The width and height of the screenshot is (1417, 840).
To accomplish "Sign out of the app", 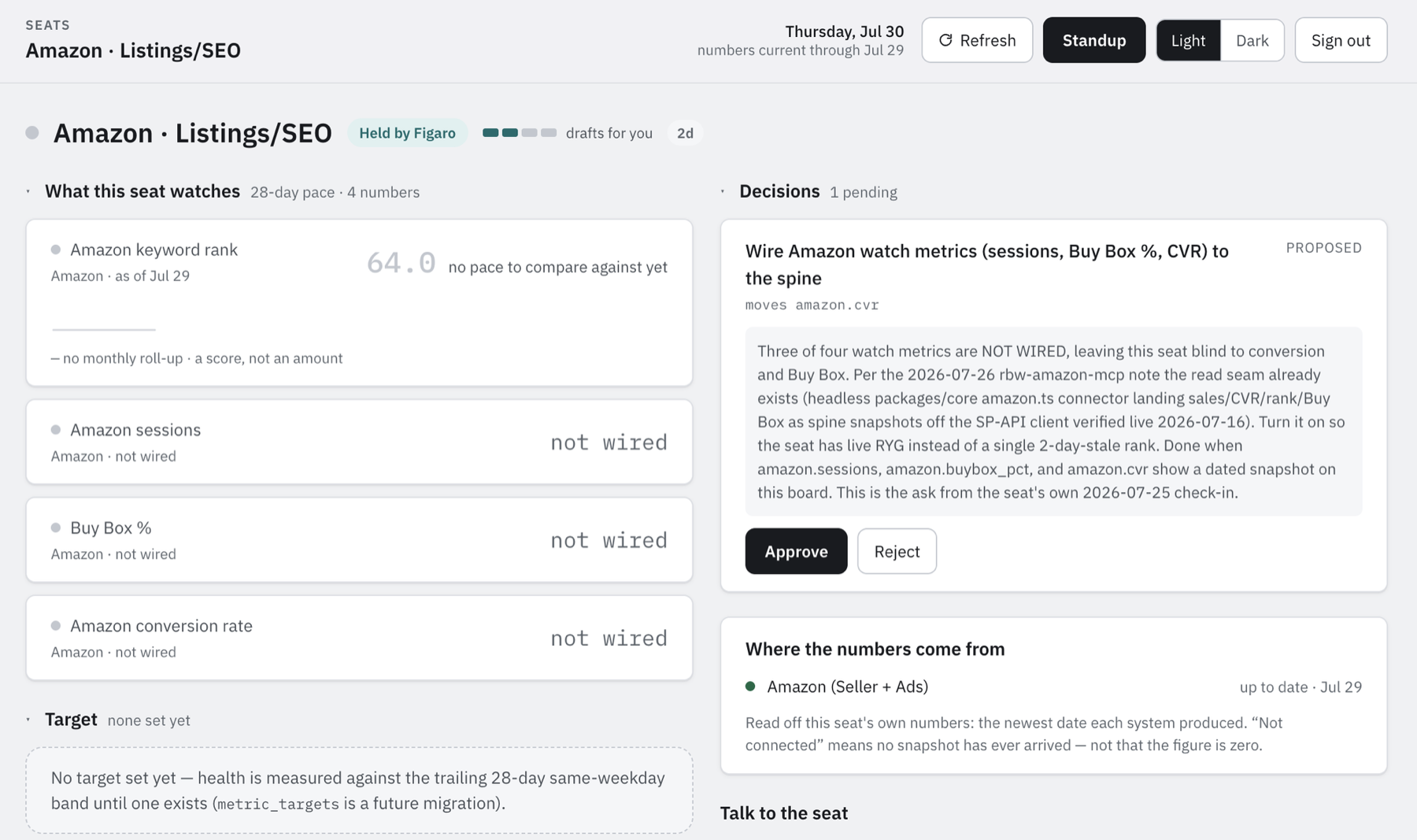I will 1341,40.
